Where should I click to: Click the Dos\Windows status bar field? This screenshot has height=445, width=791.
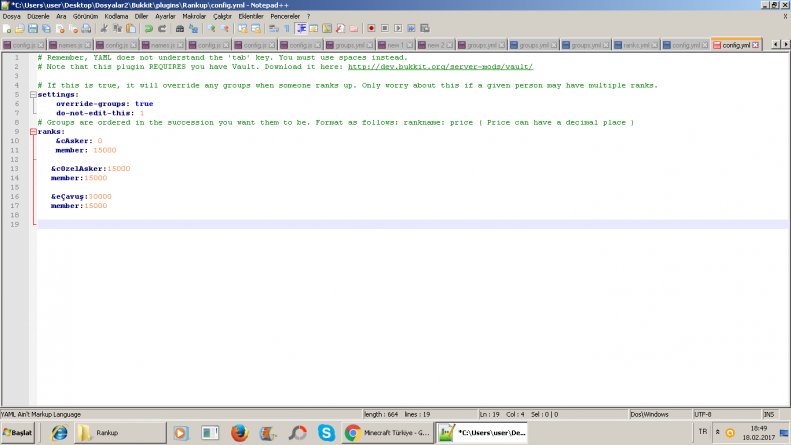[660, 414]
